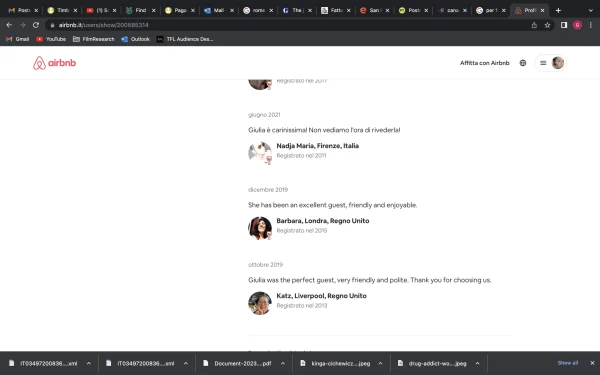Close the Mail tab

click(x=232, y=10)
